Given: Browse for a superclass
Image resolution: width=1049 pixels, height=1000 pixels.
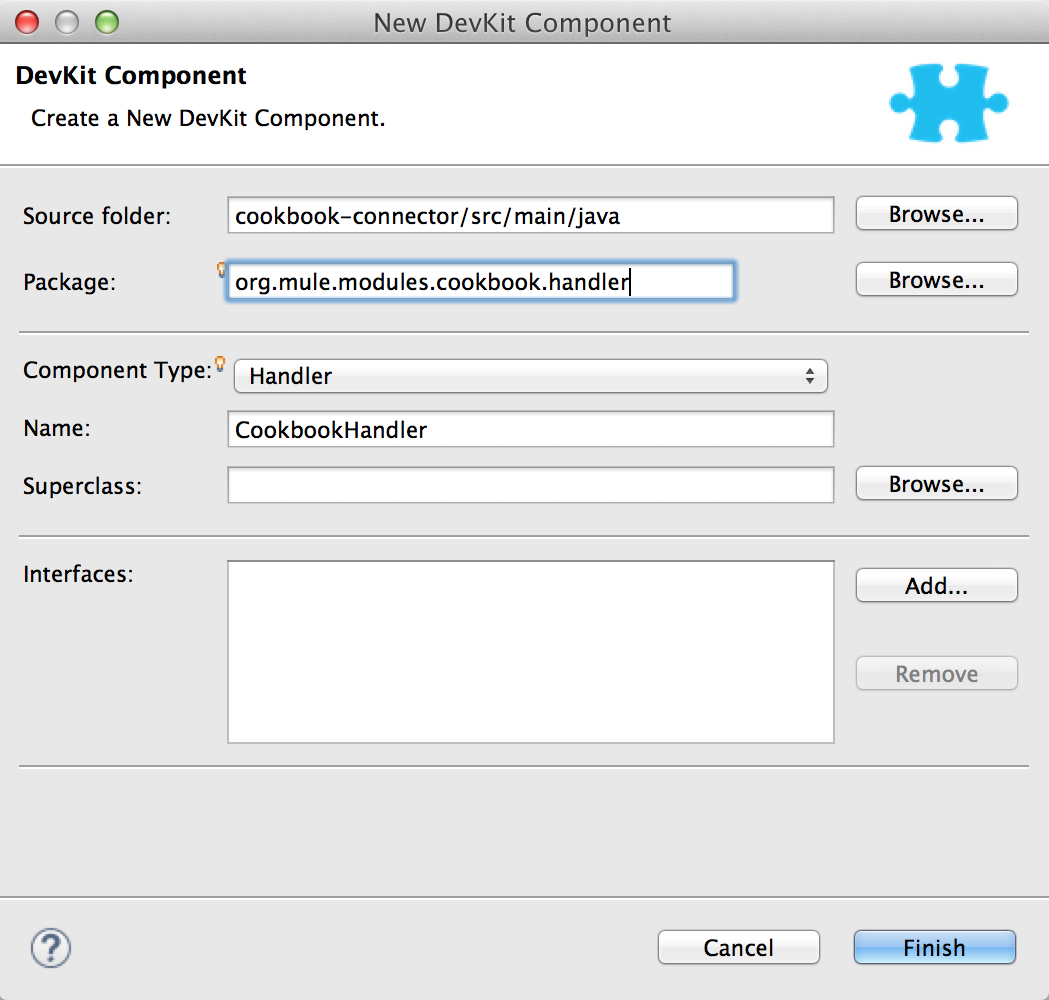Looking at the screenshot, I should click(x=935, y=483).
